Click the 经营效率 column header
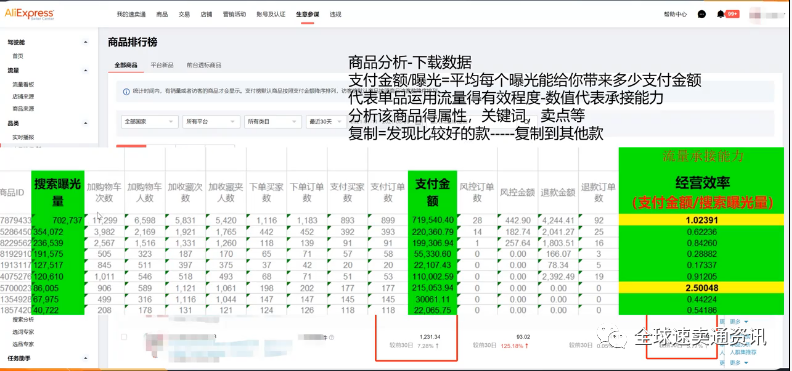The width and height of the screenshot is (792, 371). 702,192
